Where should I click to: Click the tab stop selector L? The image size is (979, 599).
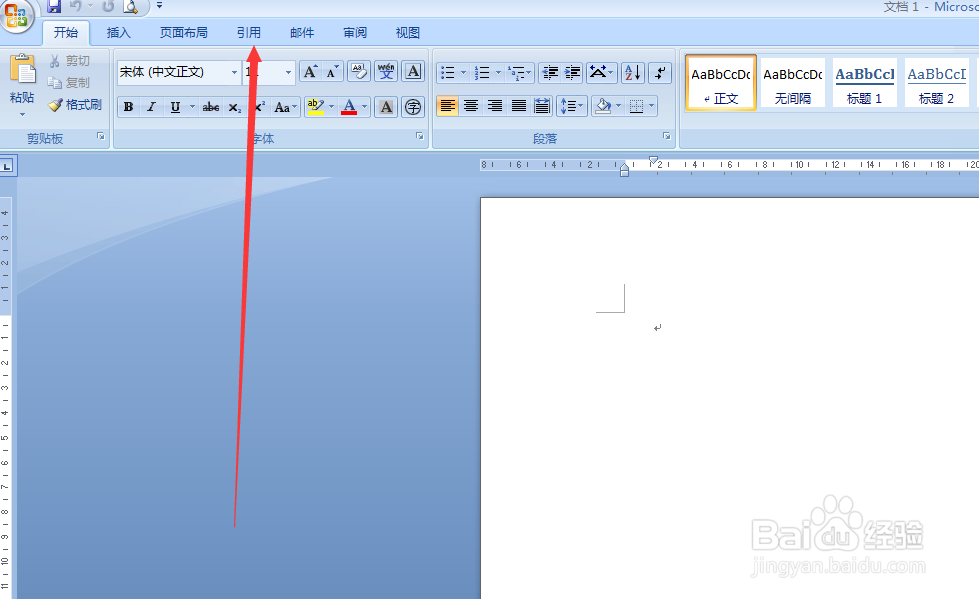click(7, 166)
